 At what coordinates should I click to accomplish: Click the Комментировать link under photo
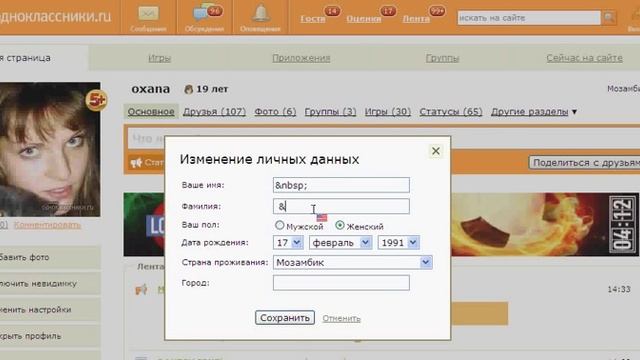47,225
